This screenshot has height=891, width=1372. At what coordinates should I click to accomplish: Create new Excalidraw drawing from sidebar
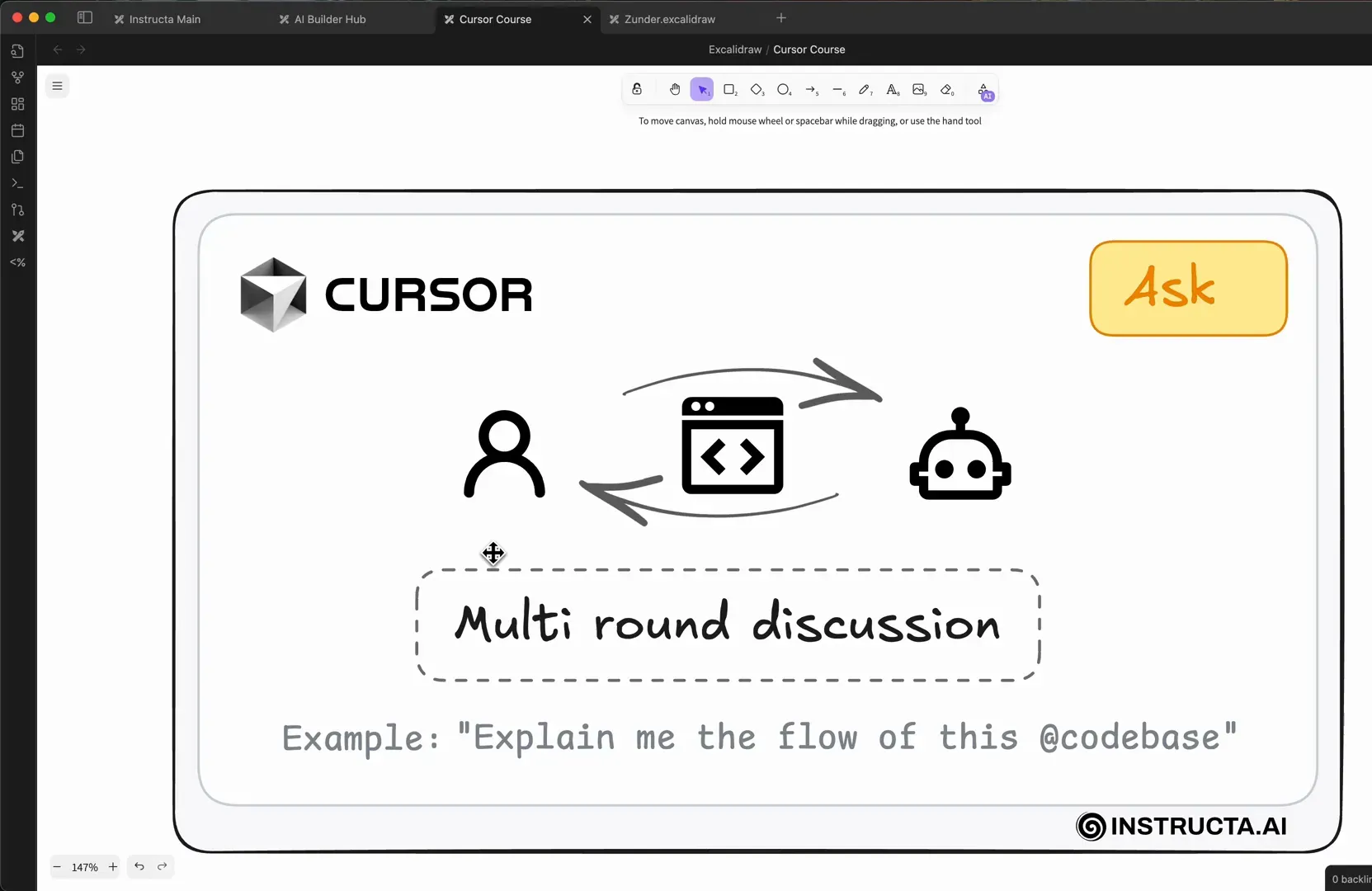(x=17, y=236)
